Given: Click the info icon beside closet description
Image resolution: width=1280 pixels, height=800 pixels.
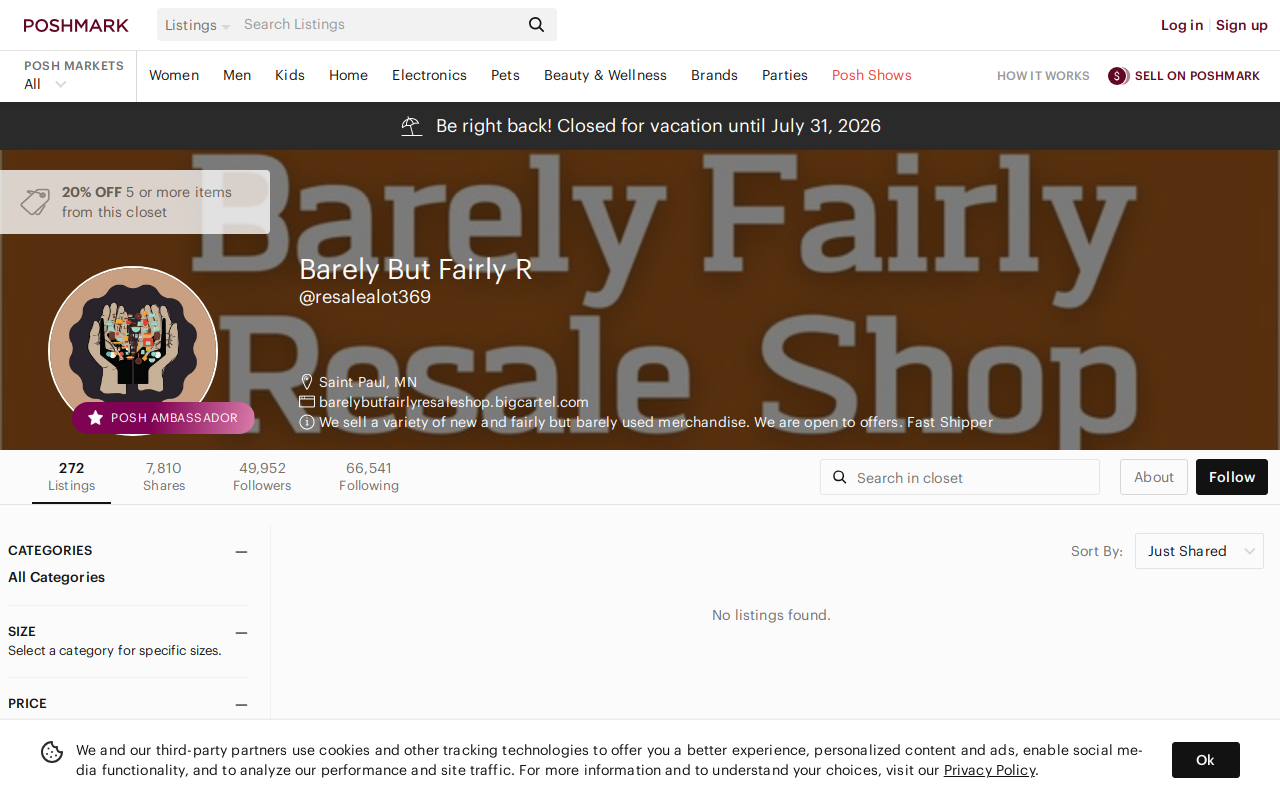Looking at the screenshot, I should 307,422.
